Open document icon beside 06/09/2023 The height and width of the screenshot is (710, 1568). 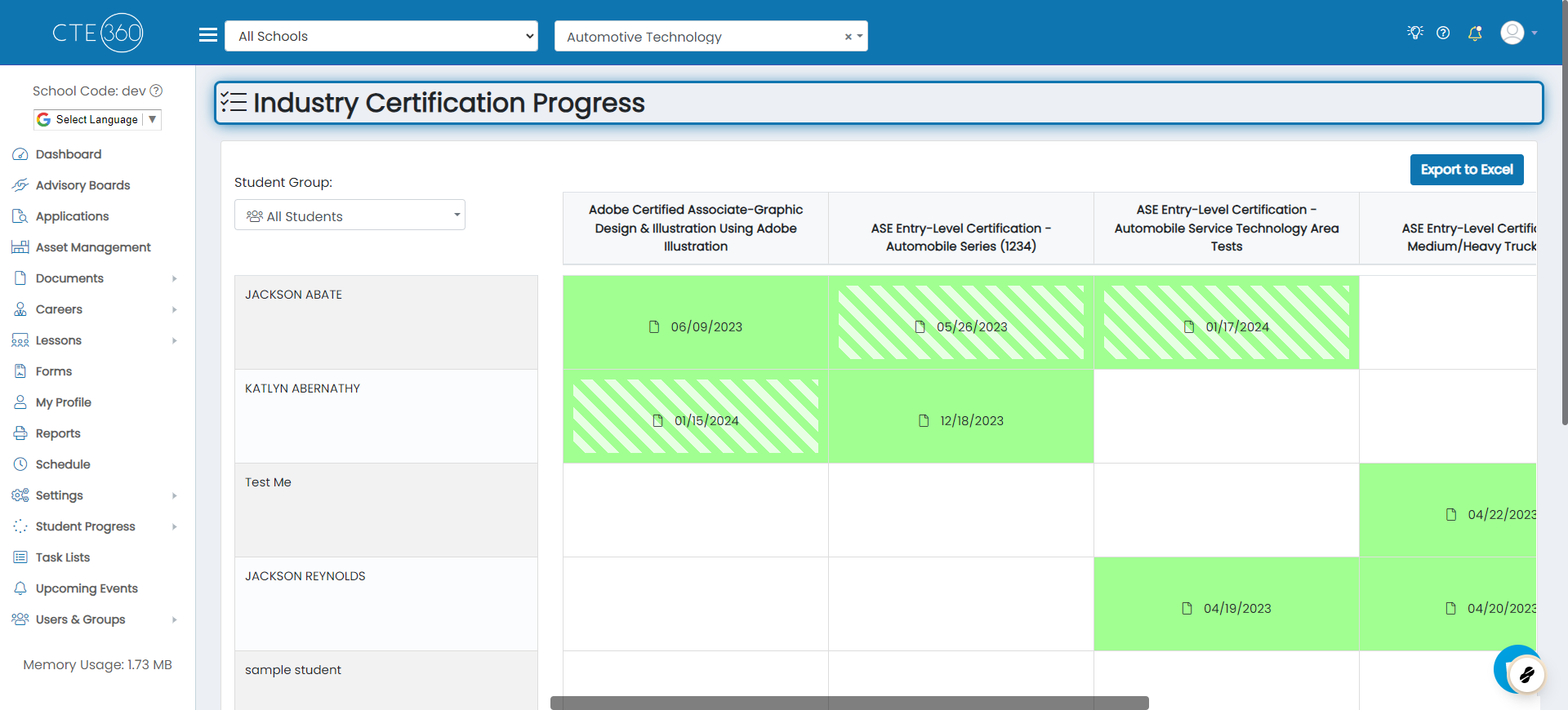654,326
